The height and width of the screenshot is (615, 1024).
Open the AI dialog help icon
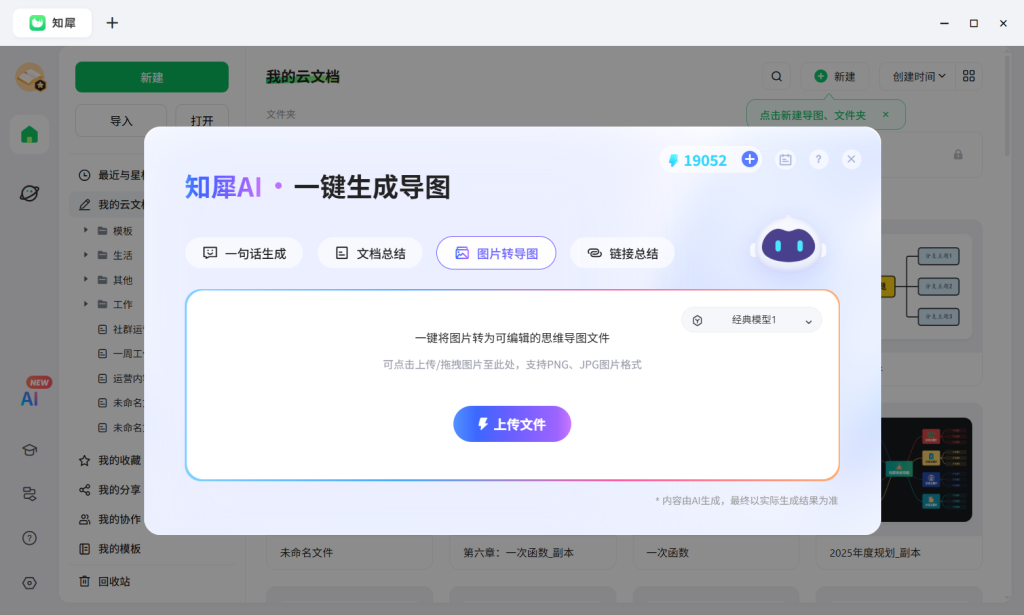818,159
